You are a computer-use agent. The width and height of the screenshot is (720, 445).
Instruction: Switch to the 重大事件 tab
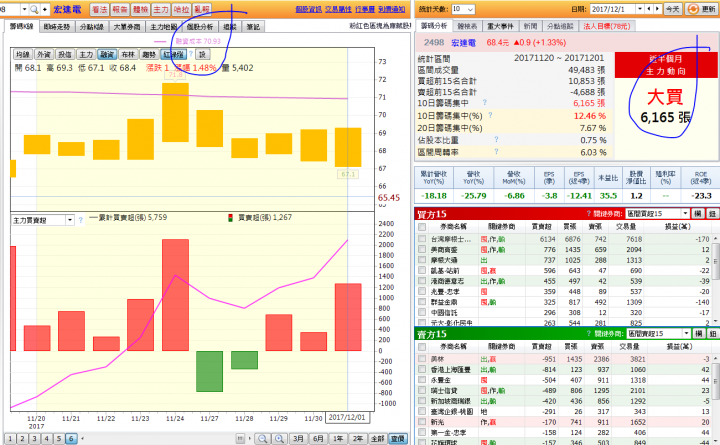pos(501,26)
